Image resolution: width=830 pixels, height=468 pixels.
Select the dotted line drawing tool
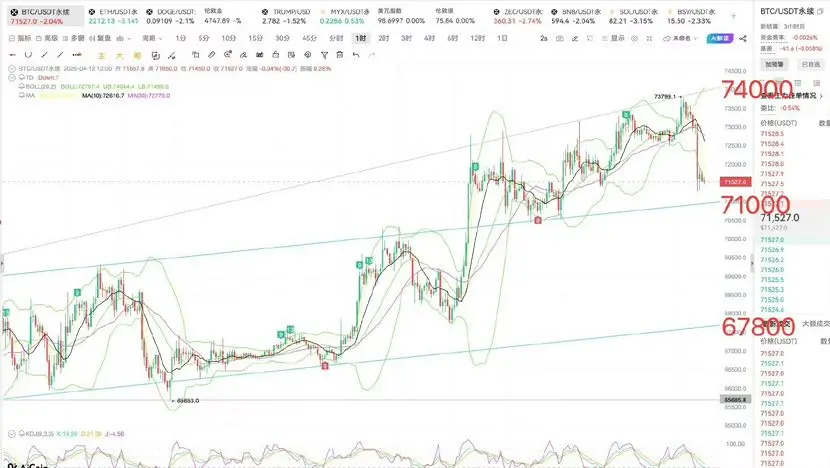(77, 55)
